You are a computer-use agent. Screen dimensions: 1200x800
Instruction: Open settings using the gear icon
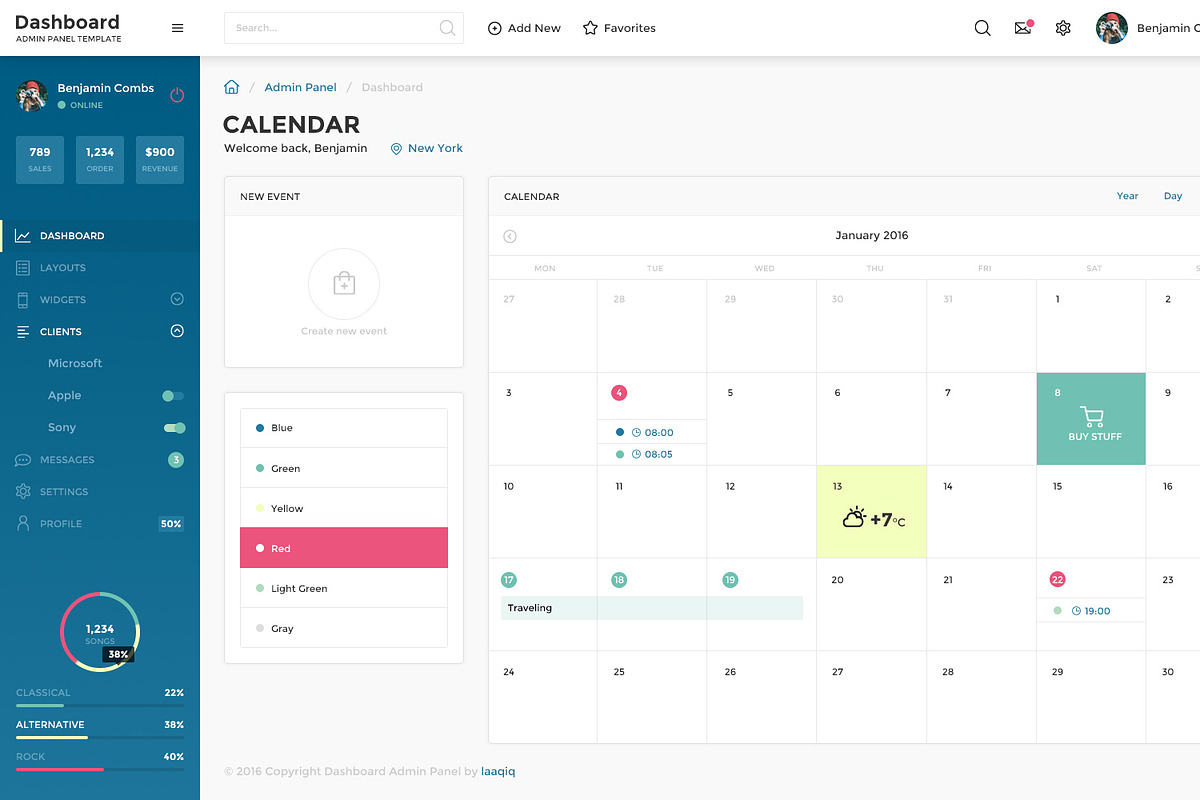pyautogui.click(x=1063, y=28)
